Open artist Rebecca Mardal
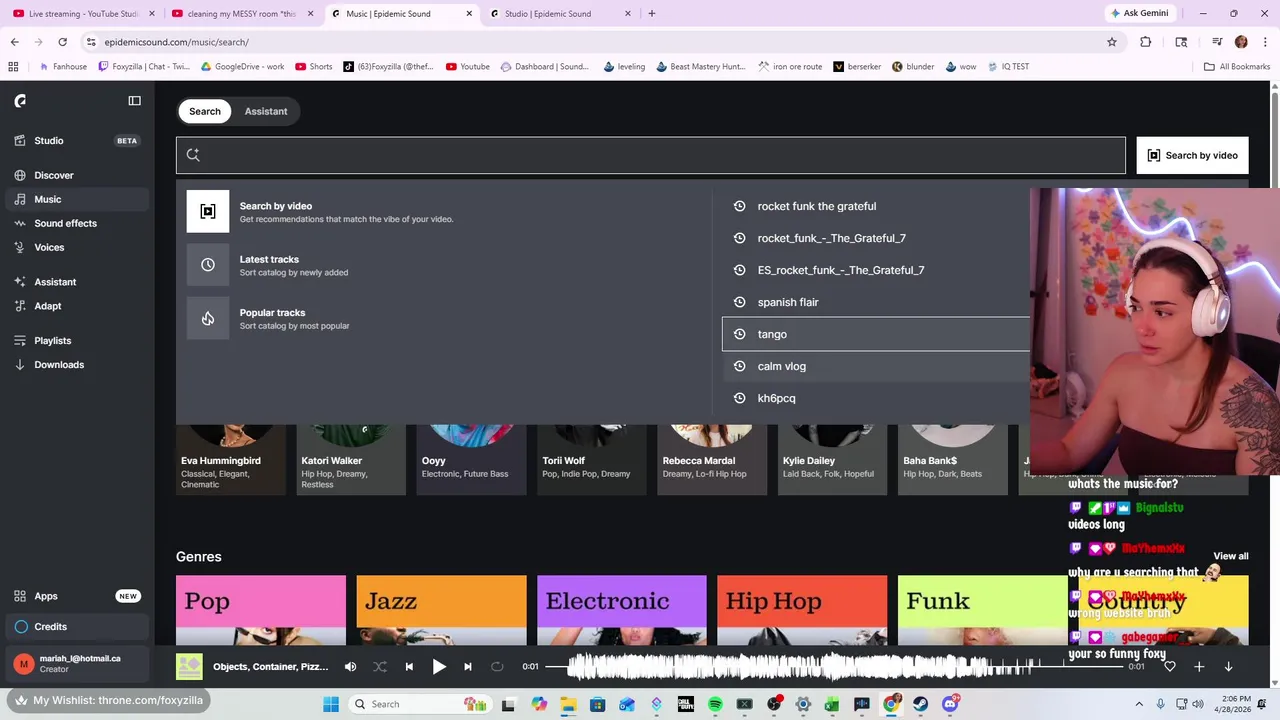The image size is (1280, 720). point(712,460)
